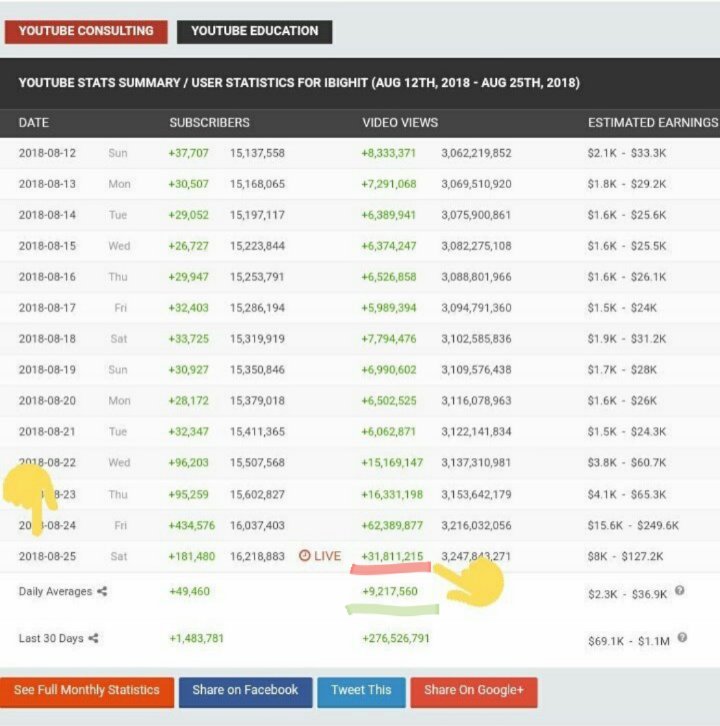Click the SUBSCRIBERS column header

pos(209,123)
